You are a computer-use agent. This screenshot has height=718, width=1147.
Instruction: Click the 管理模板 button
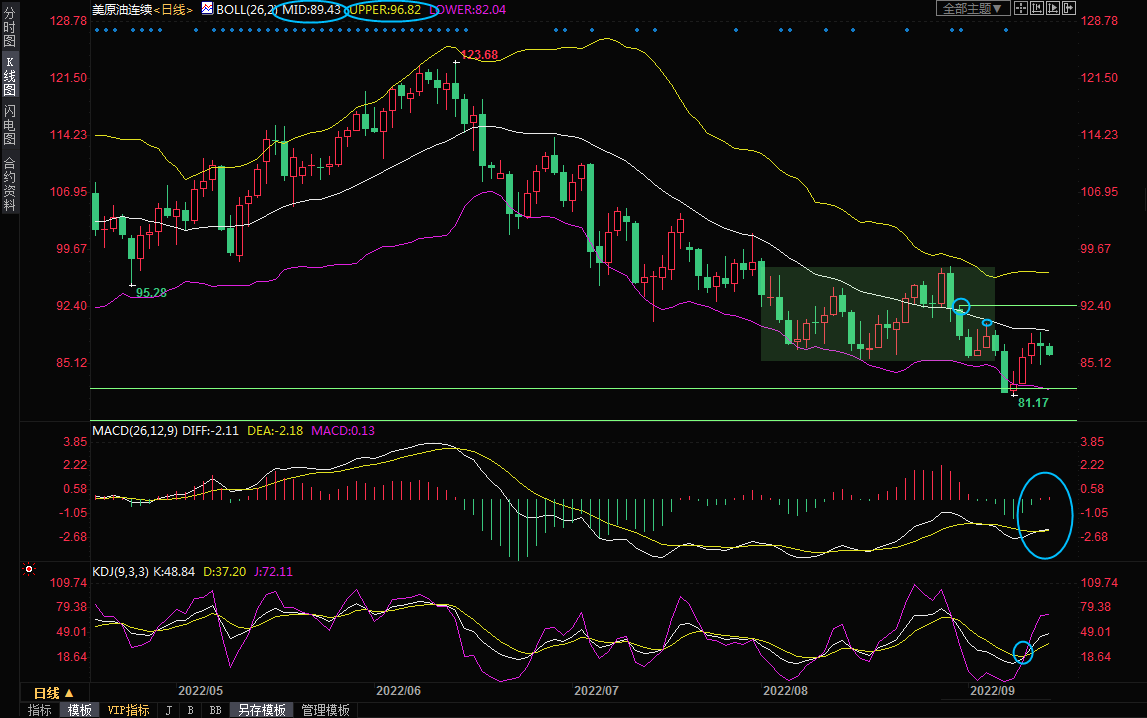click(325, 710)
